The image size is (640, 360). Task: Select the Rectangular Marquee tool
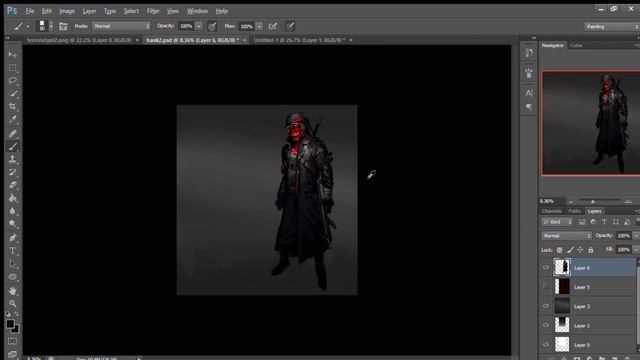[x=13, y=68]
